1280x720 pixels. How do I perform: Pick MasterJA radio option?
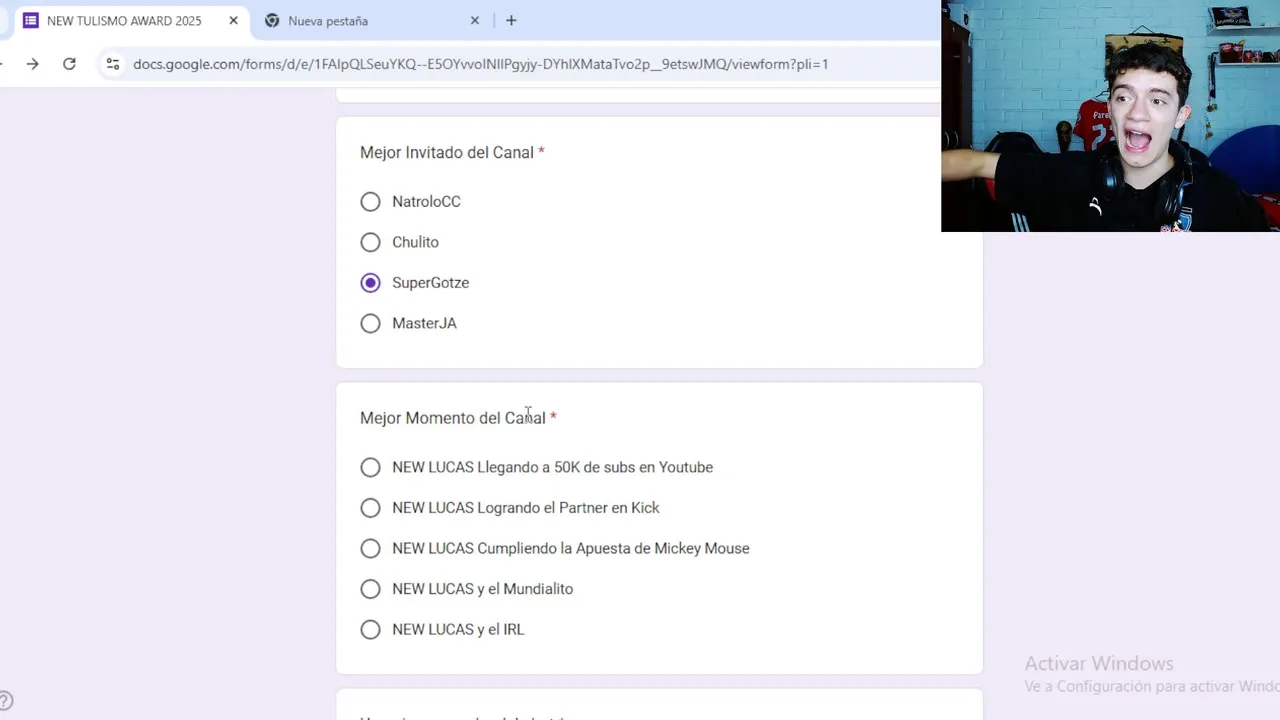pyautogui.click(x=371, y=323)
